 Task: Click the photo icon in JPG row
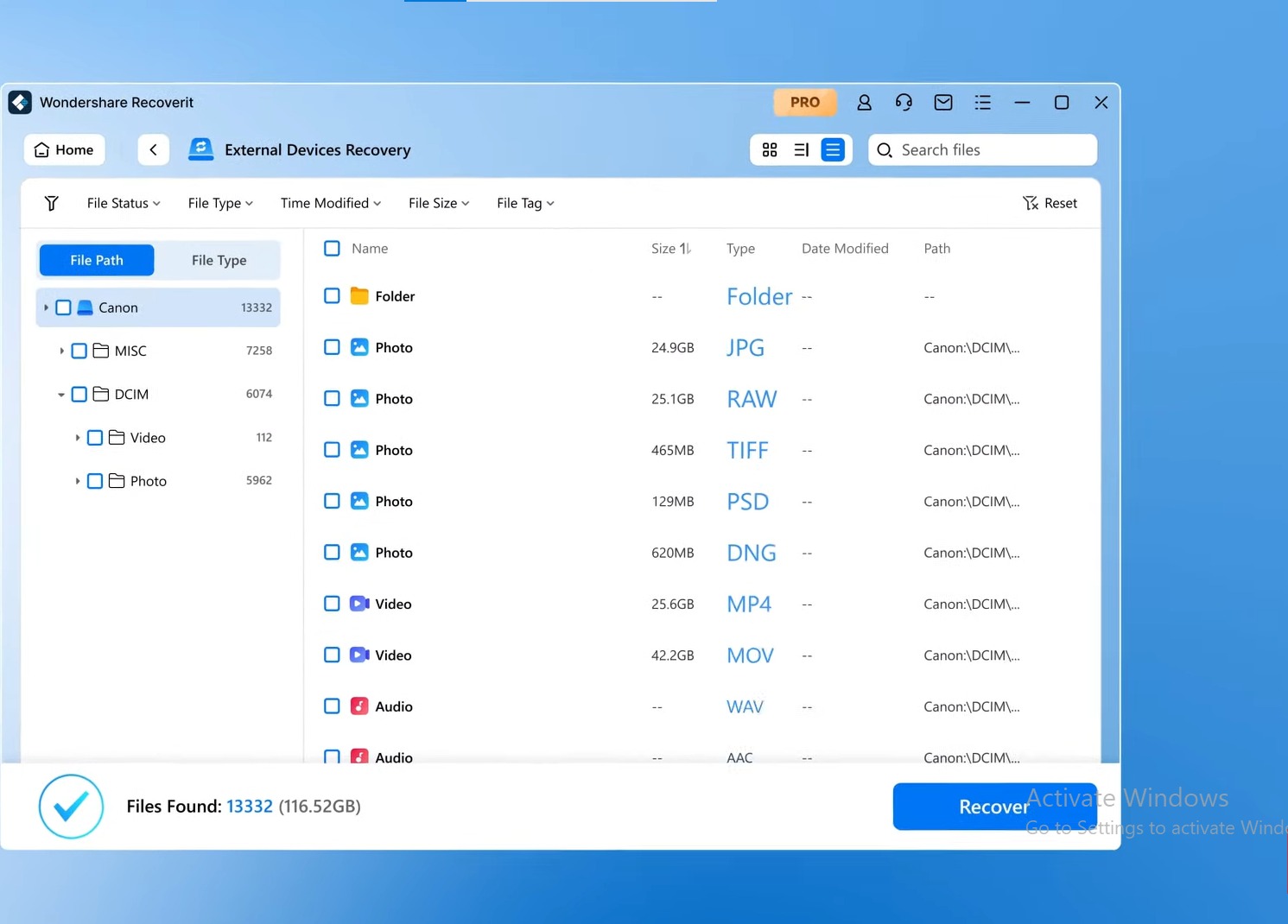click(x=359, y=347)
